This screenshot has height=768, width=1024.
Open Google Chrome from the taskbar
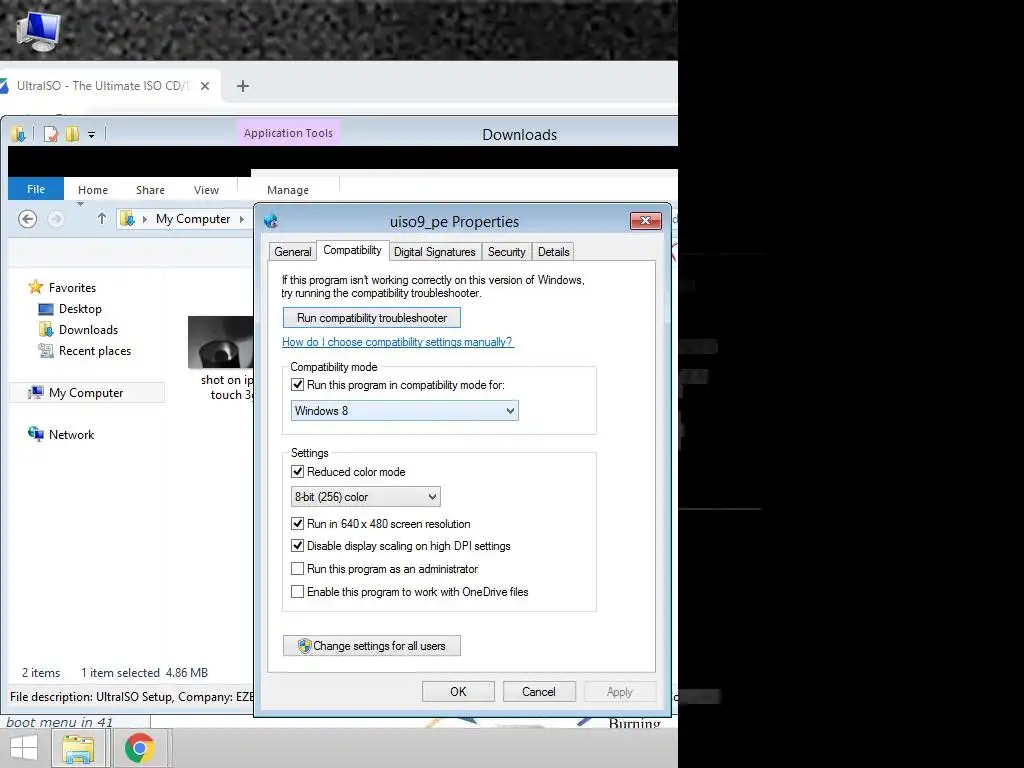tap(140, 748)
